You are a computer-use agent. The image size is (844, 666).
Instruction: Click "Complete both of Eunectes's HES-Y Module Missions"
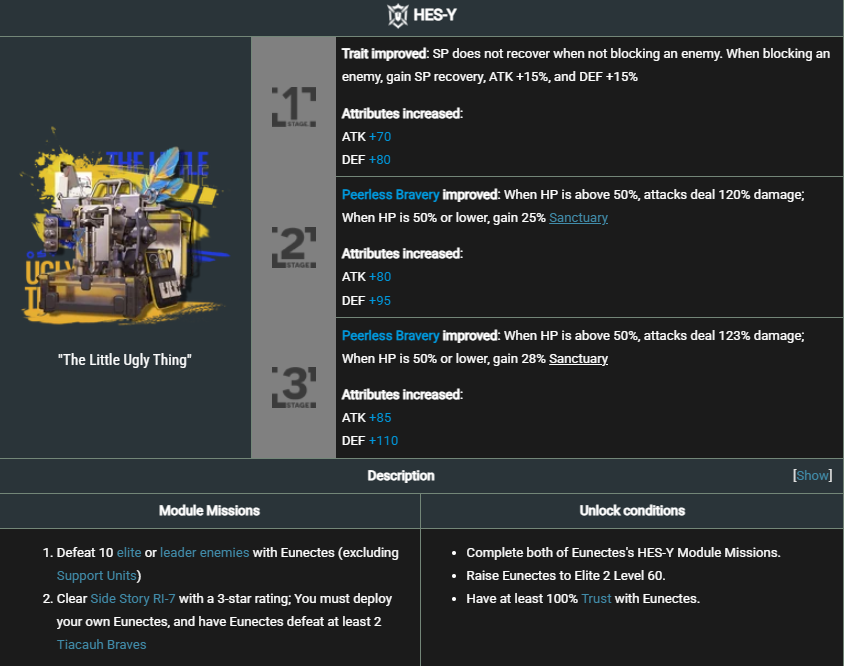pyautogui.click(x=623, y=552)
